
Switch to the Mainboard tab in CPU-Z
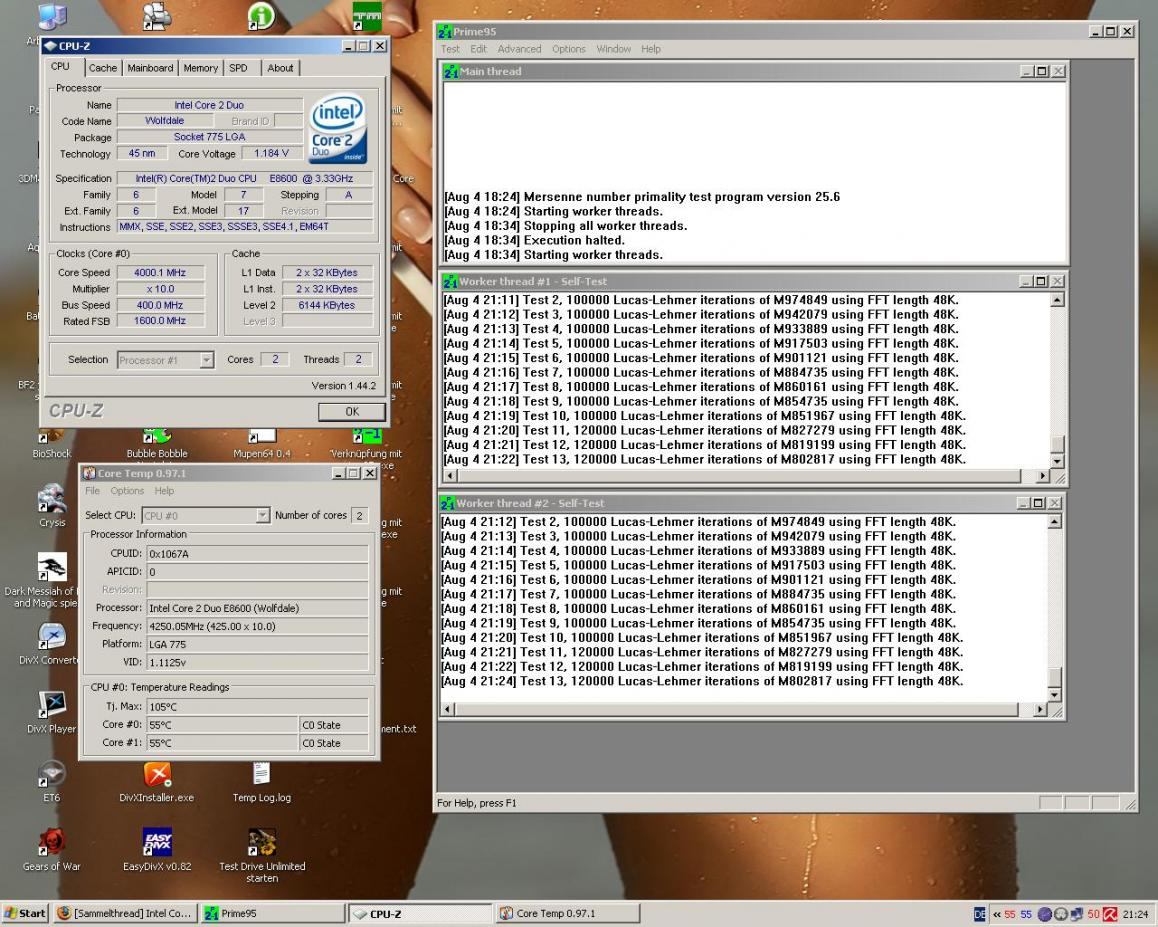point(150,68)
